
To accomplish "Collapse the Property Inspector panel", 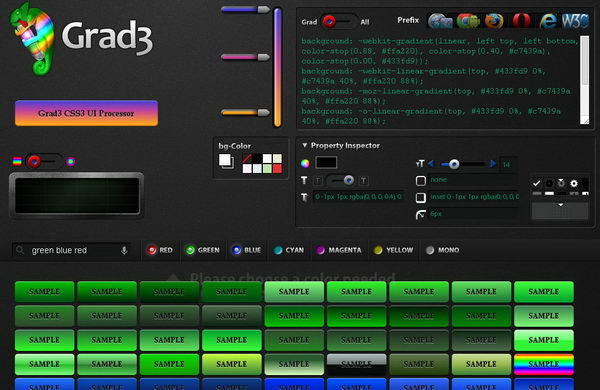I will pyautogui.click(x=305, y=145).
